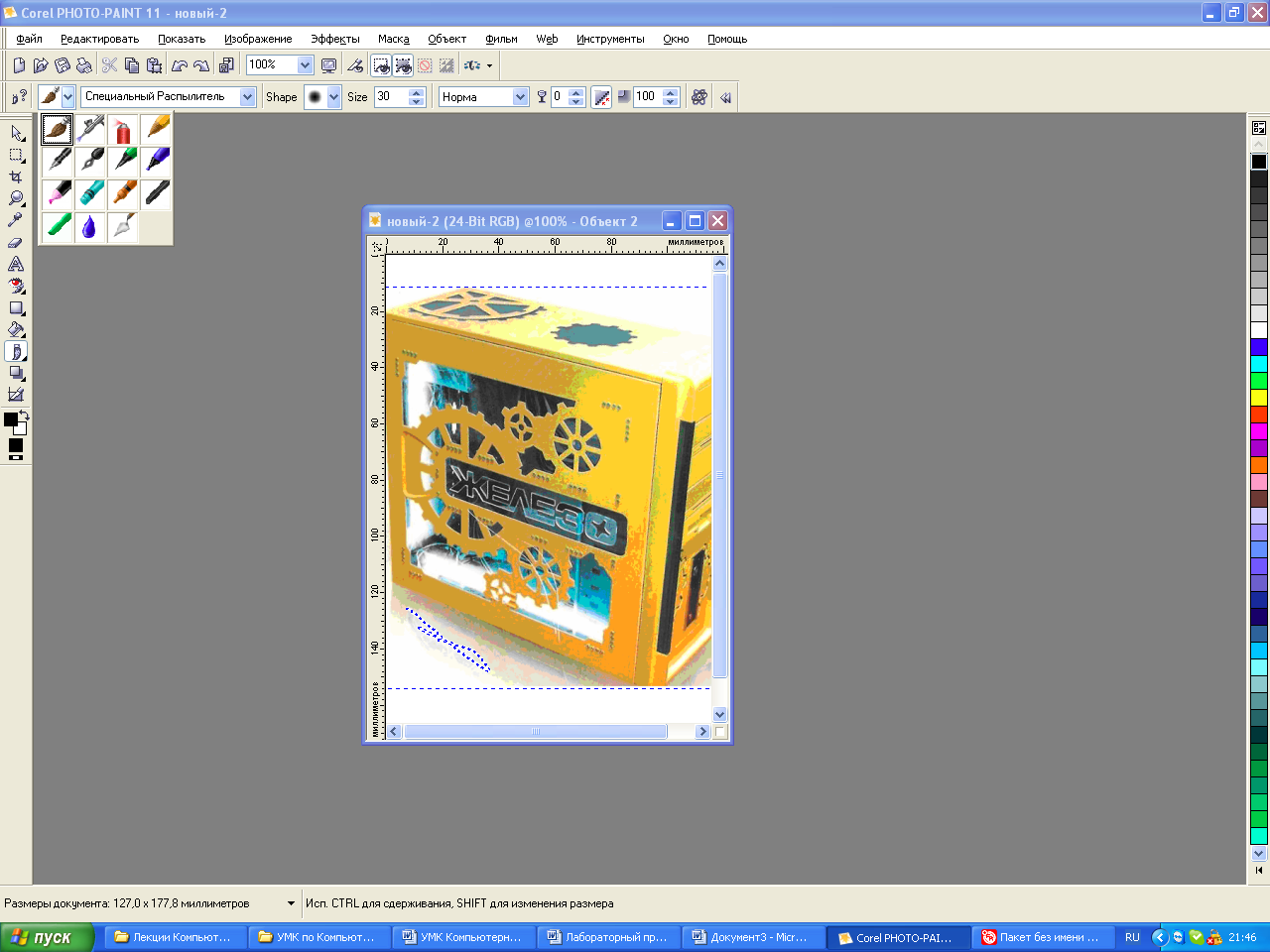Choose the Fill bucket tool
This screenshot has width=1270, height=952.
pos(16,329)
